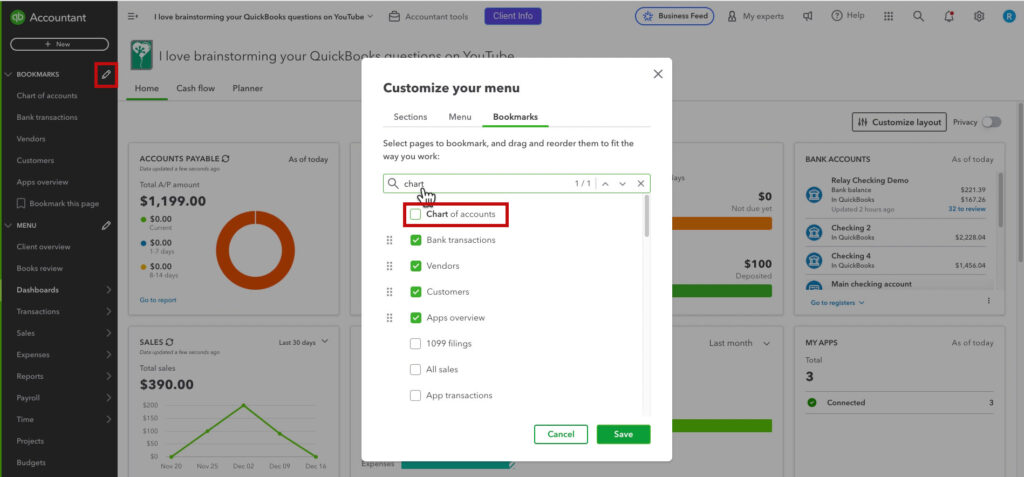Collapse the MENU section
The width and height of the screenshot is (1024, 477).
coord(8,225)
